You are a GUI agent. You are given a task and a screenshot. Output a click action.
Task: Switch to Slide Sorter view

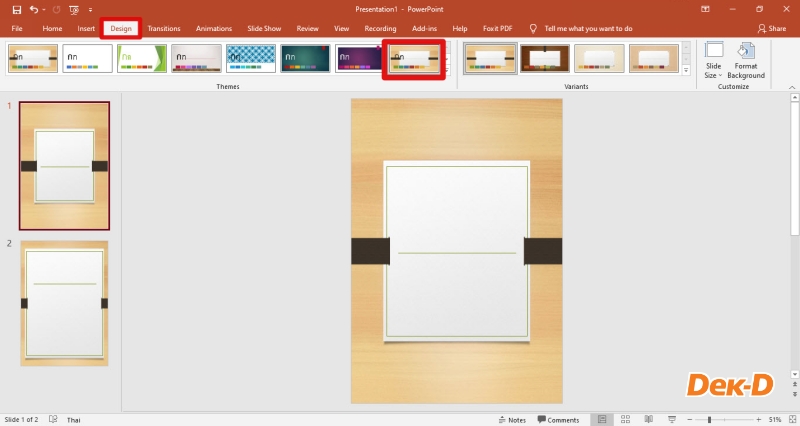pos(624,420)
